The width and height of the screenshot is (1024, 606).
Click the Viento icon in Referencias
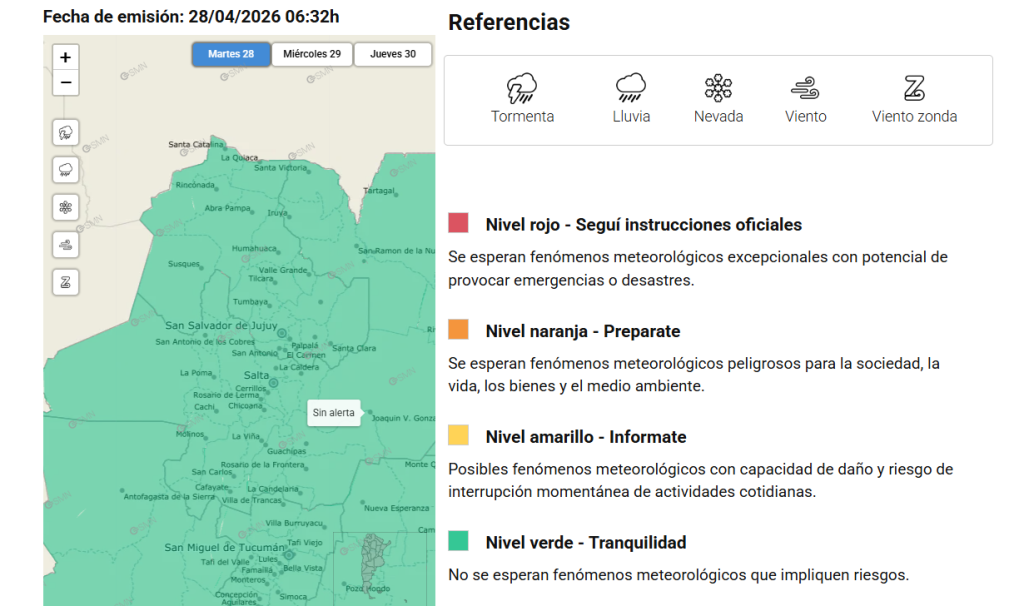coord(805,89)
